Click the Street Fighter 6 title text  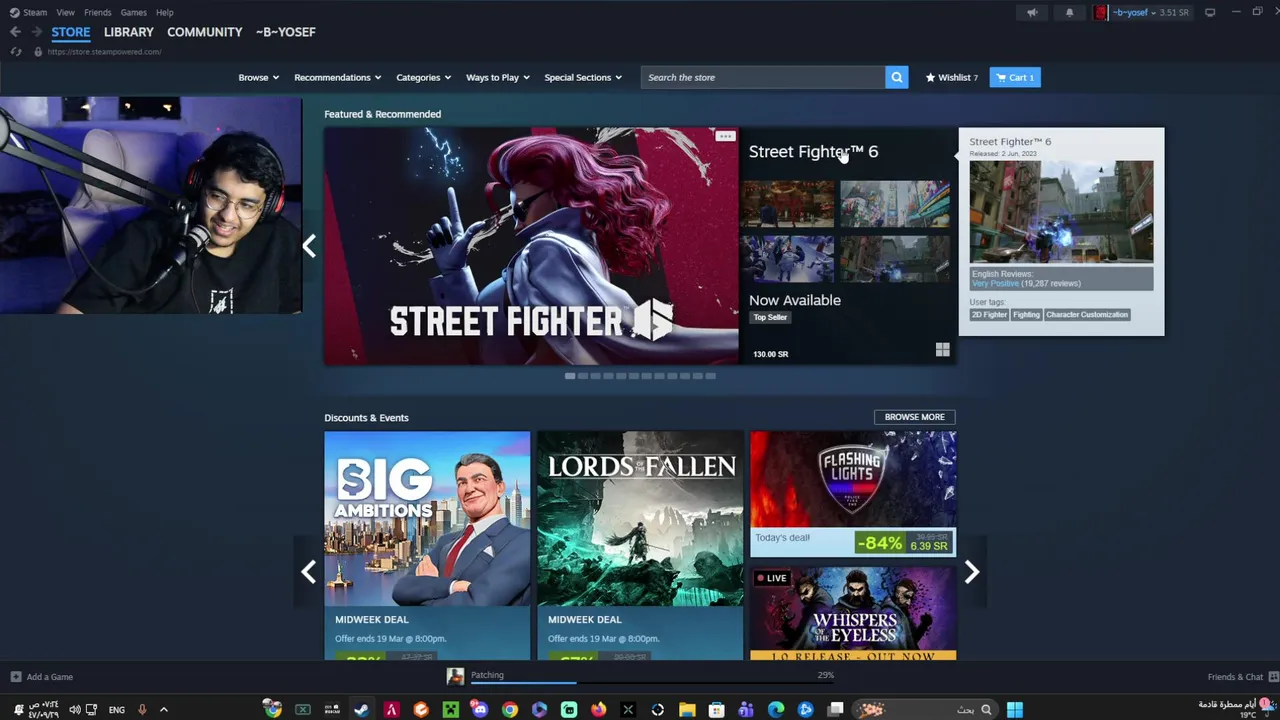point(813,151)
